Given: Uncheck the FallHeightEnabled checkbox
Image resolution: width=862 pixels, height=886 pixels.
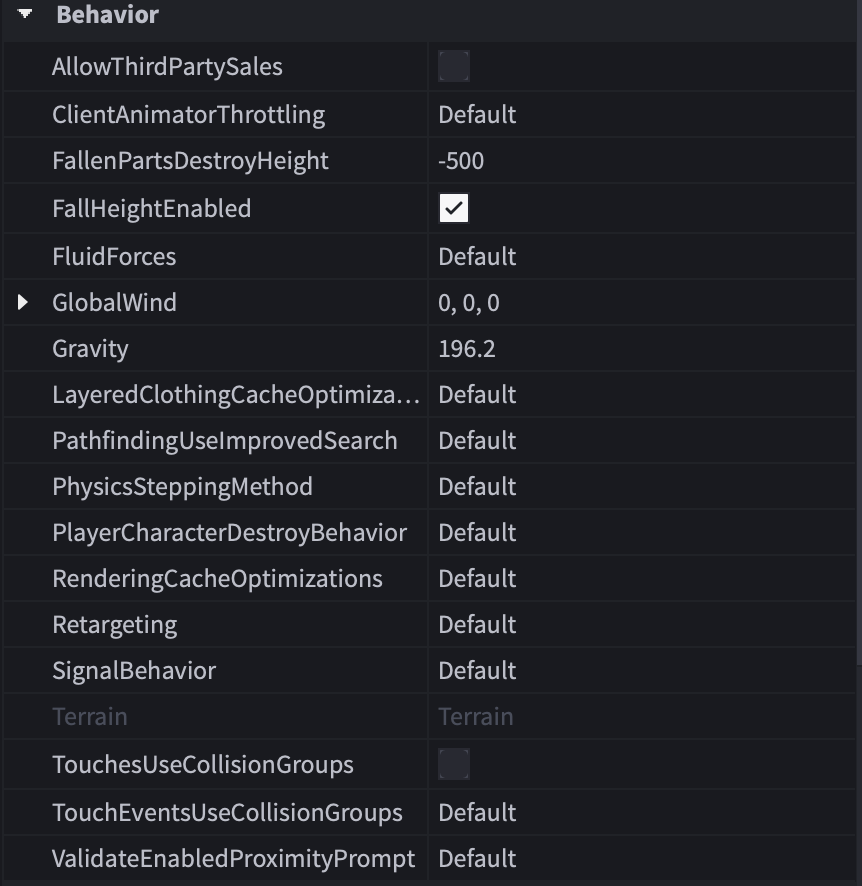Looking at the screenshot, I should pyautogui.click(x=454, y=209).
